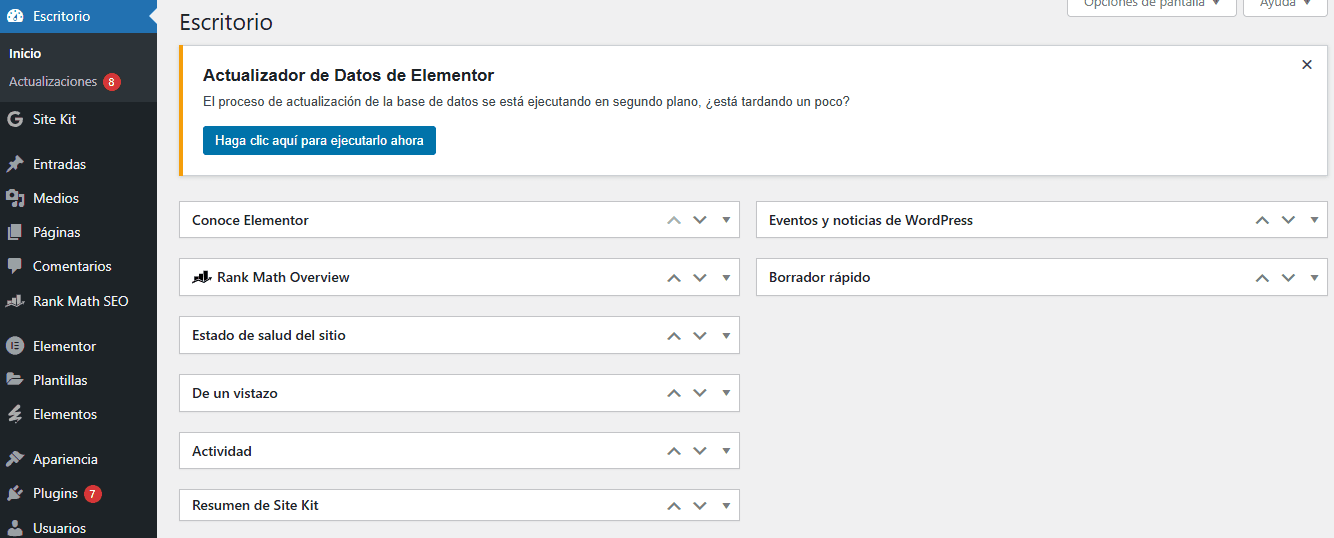Move Eventos y noticias de WordPress up

1262,220
